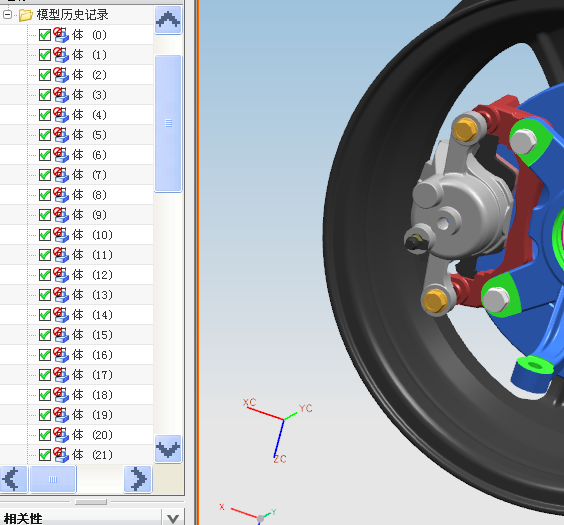Click the 模型历史记录 folder icon
The width and height of the screenshot is (564, 525).
pyautogui.click(x=26, y=15)
